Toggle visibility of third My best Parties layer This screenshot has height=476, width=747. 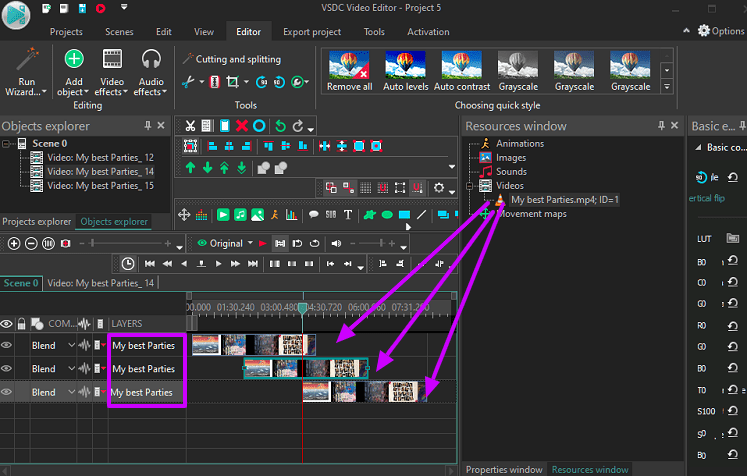pos(6,392)
